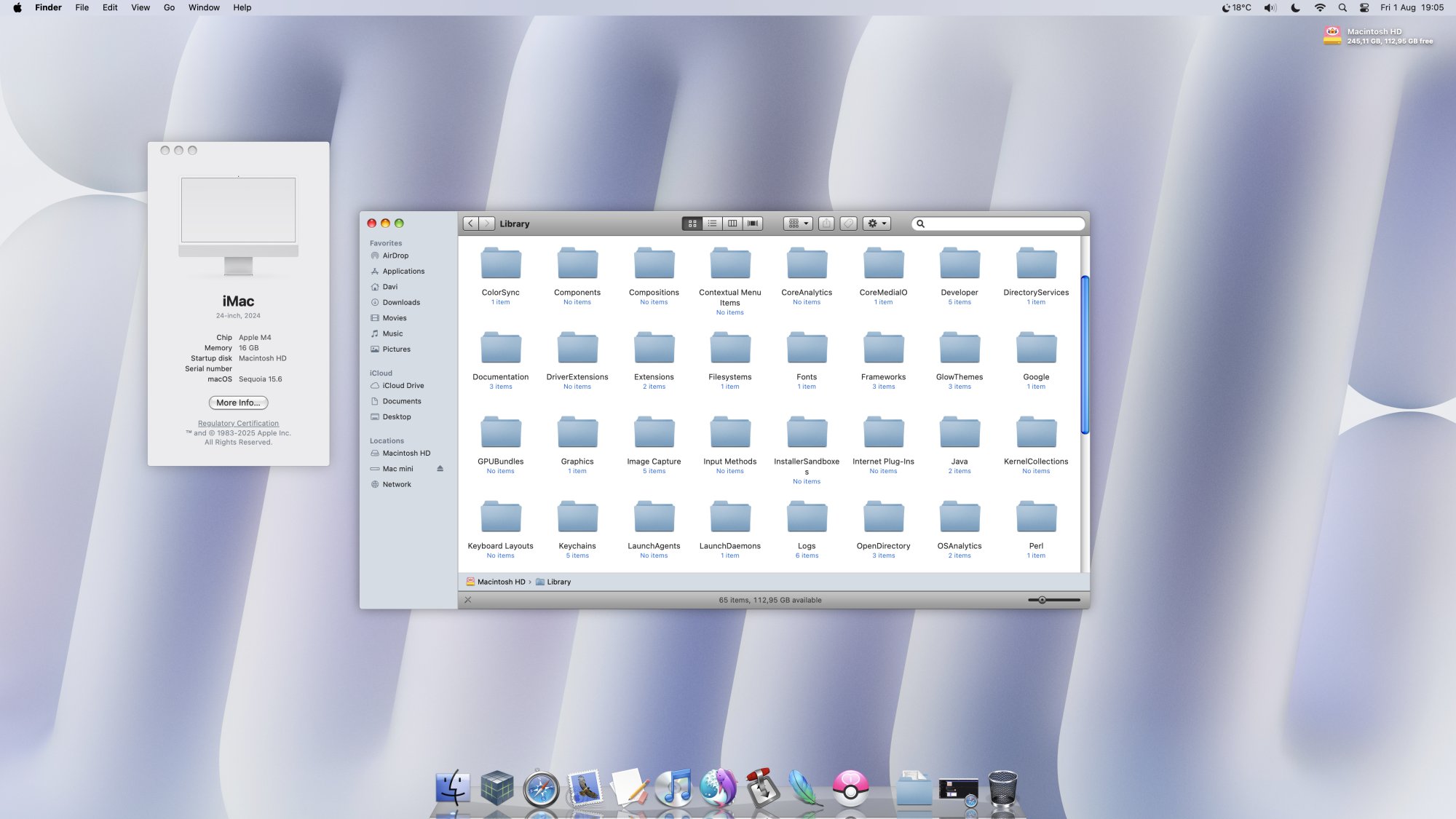
Task: Click the Edit Tags toolbar icon
Action: [x=848, y=223]
